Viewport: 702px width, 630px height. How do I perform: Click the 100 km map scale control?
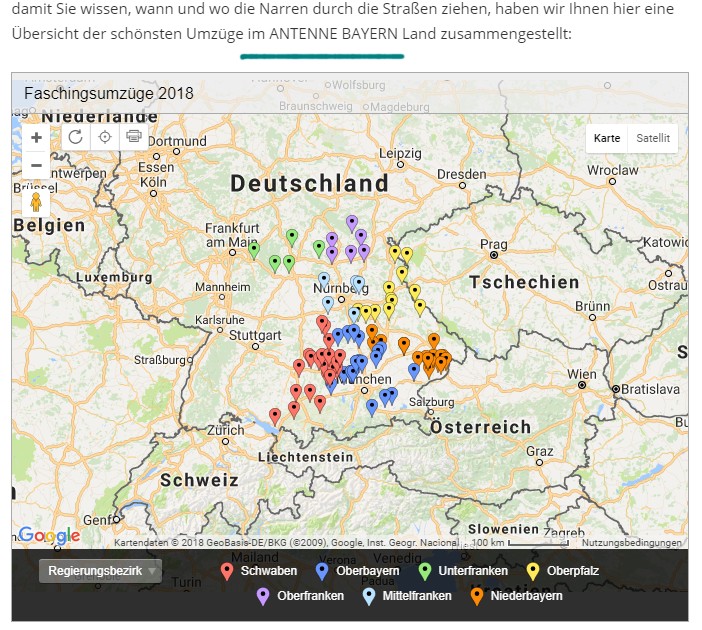519,543
